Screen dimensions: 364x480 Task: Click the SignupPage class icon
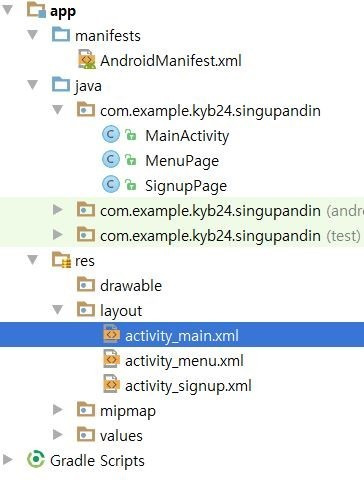pos(111,185)
